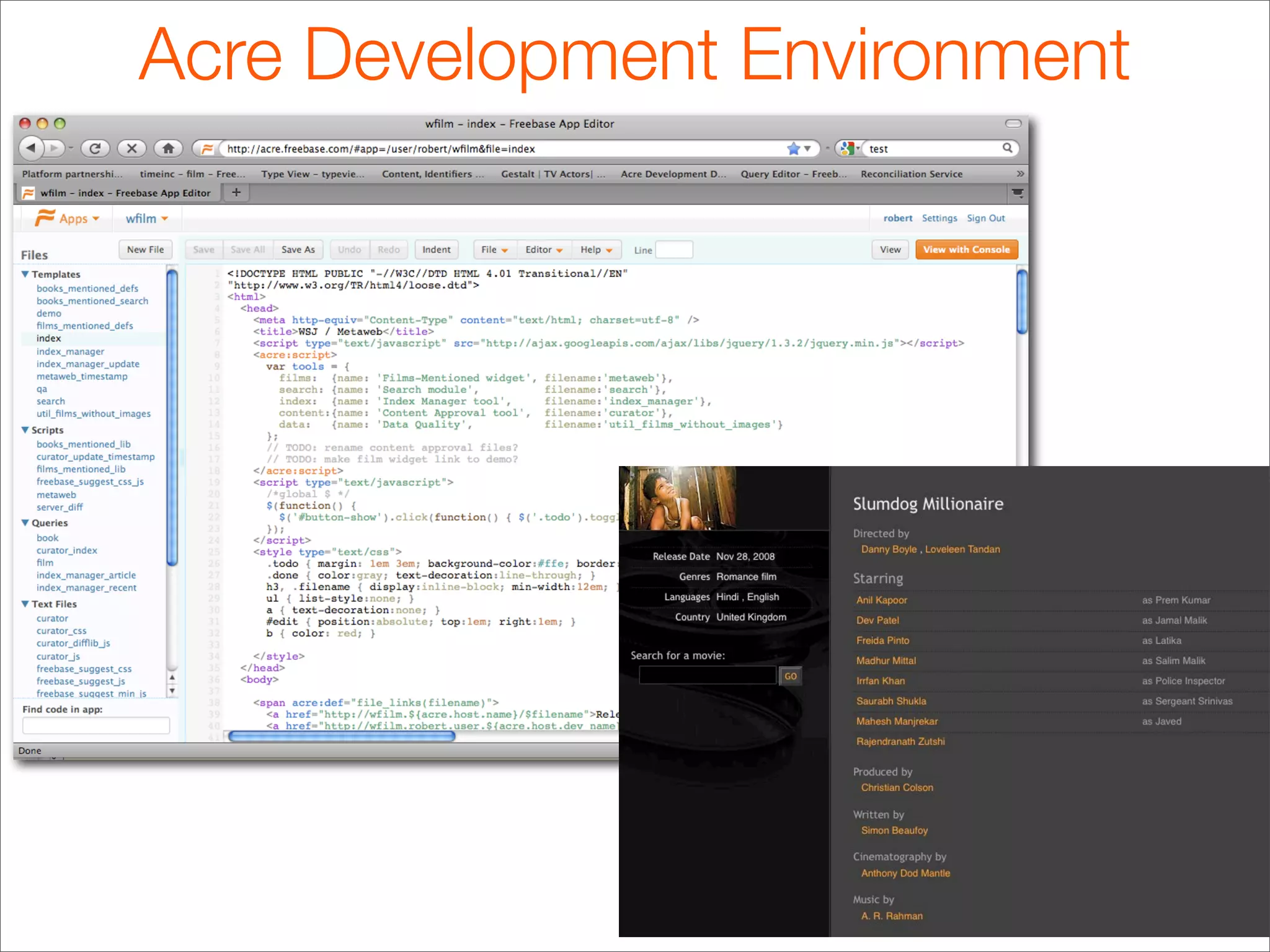Go to the browser Home icon
Viewport: 1270px width, 952px height.
coord(168,148)
